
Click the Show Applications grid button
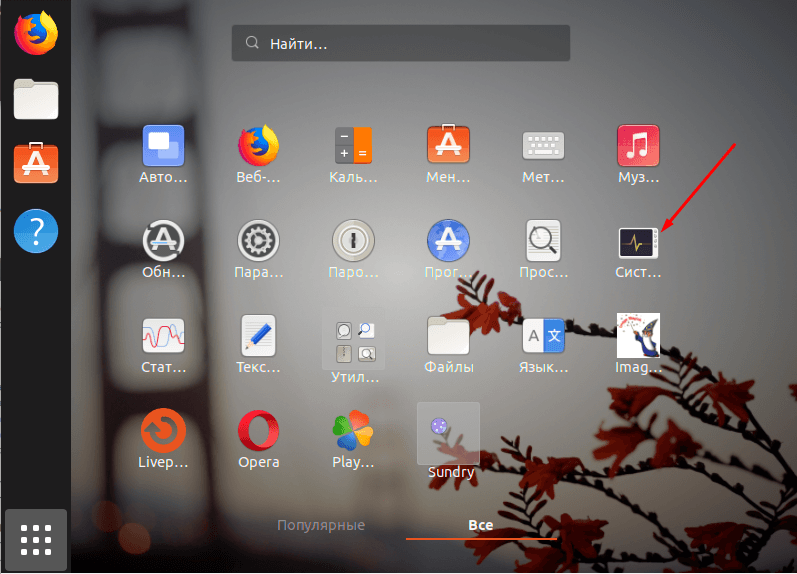pos(36,540)
